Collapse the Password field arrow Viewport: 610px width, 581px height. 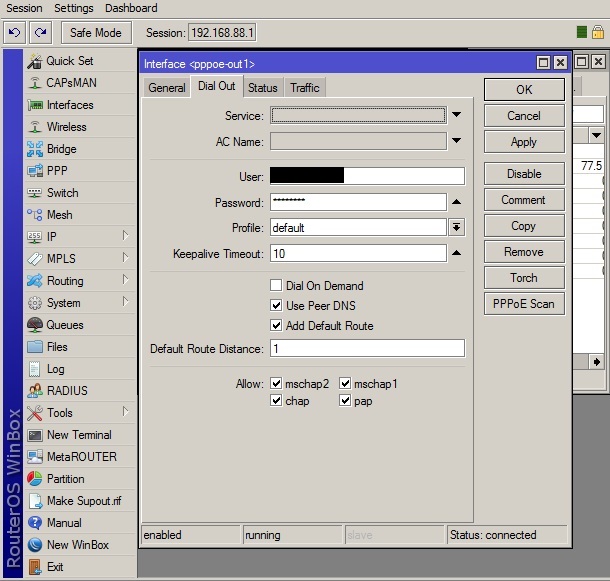coord(456,202)
